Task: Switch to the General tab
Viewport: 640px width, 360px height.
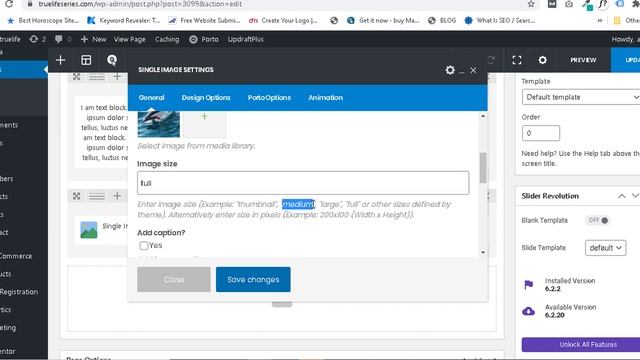Action: 151,98
